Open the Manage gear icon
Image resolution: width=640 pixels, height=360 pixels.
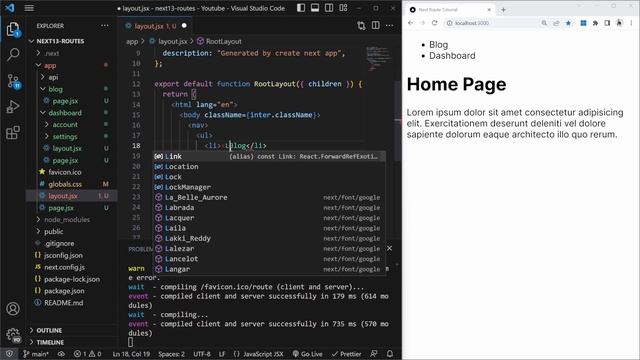[13, 335]
